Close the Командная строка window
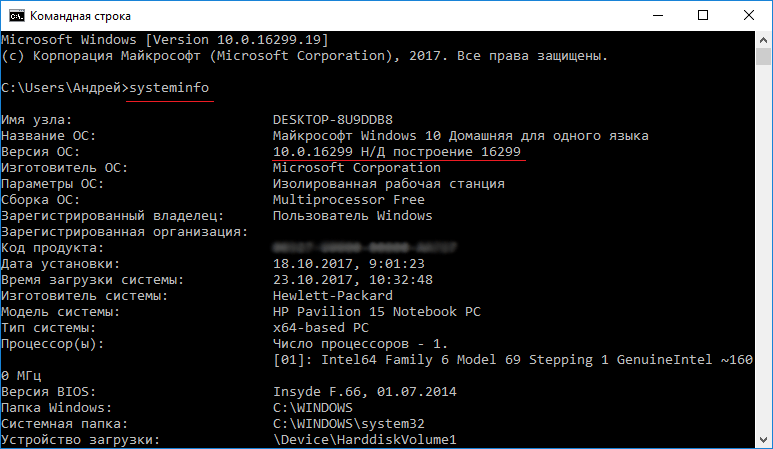This screenshot has height=449, width=773. tap(748, 16)
